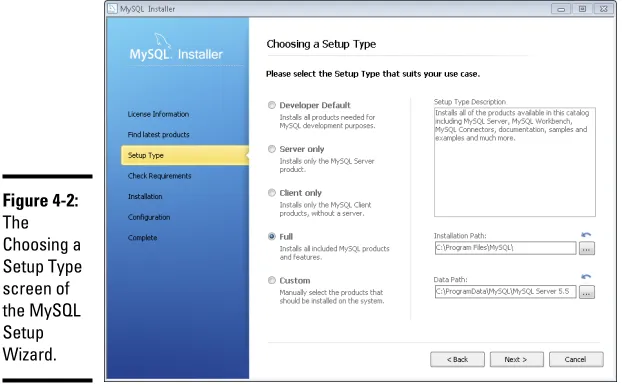Maximize the MySQL Installer window
Image resolution: width=622 pixels, height=388 pixels.
pyautogui.click(x=582, y=9)
